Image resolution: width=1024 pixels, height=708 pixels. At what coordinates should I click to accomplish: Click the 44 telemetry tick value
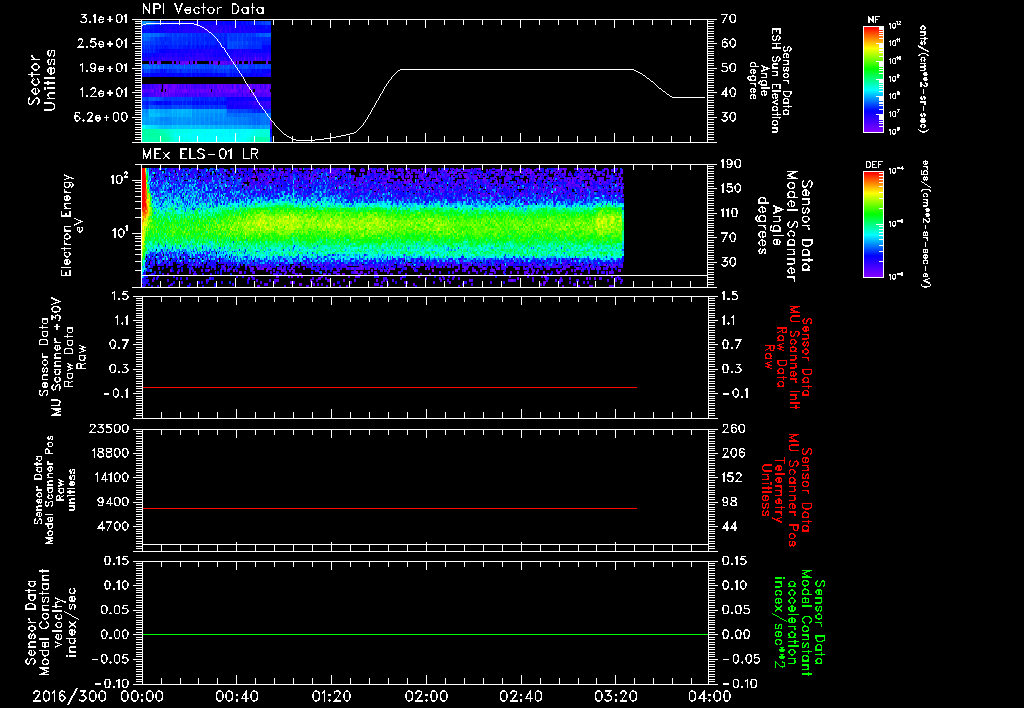729,526
